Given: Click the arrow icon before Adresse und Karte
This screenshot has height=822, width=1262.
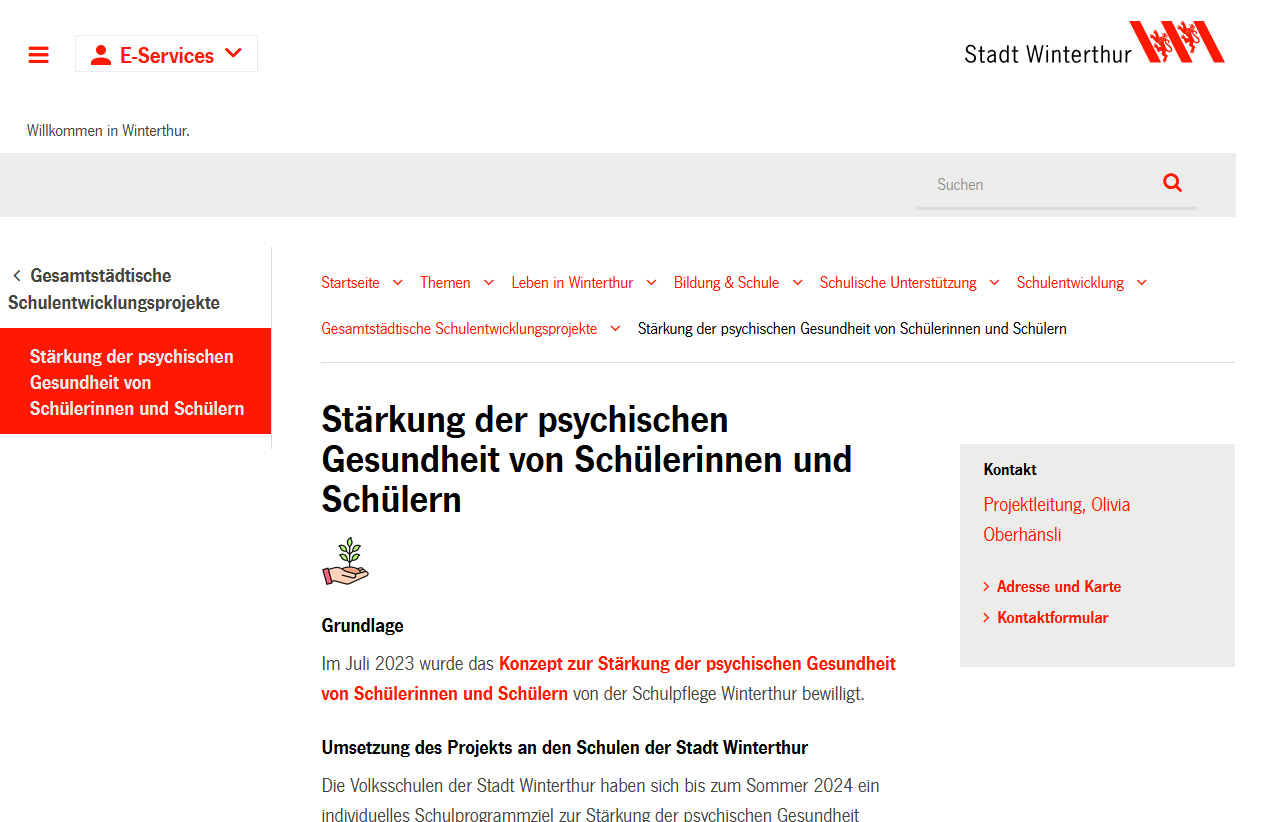Looking at the screenshot, I should coord(986,587).
